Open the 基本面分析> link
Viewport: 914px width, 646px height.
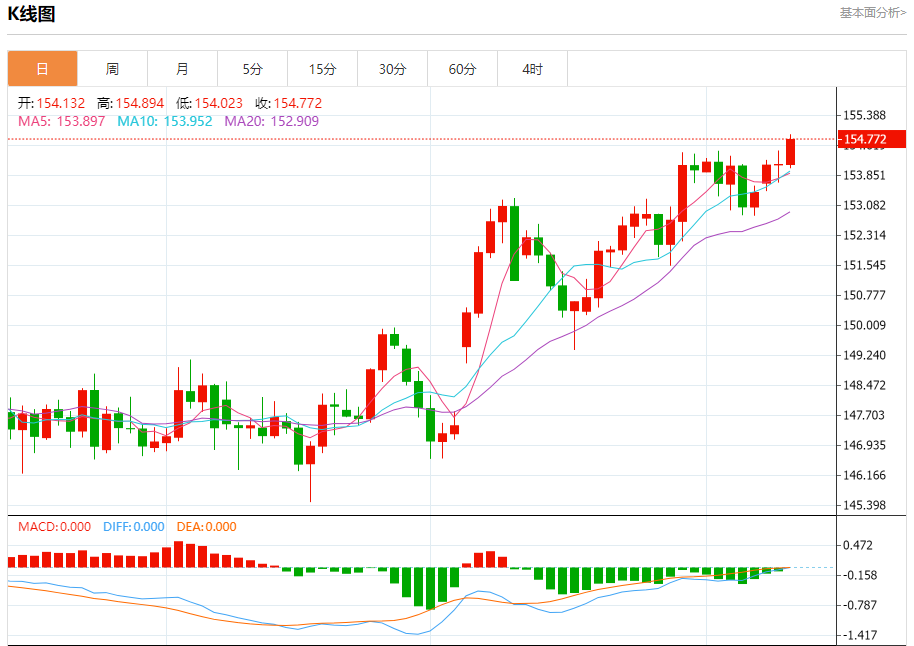[x=873, y=13]
